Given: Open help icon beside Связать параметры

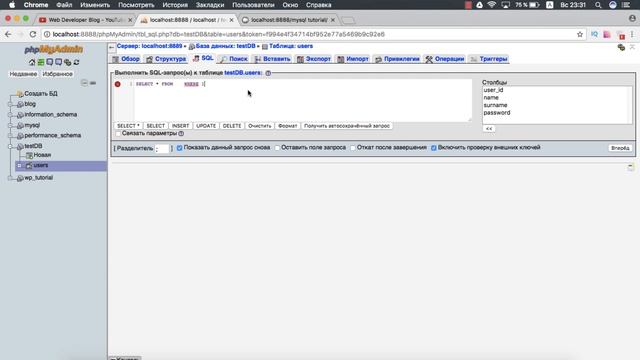Looking at the screenshot, I should (181, 133).
